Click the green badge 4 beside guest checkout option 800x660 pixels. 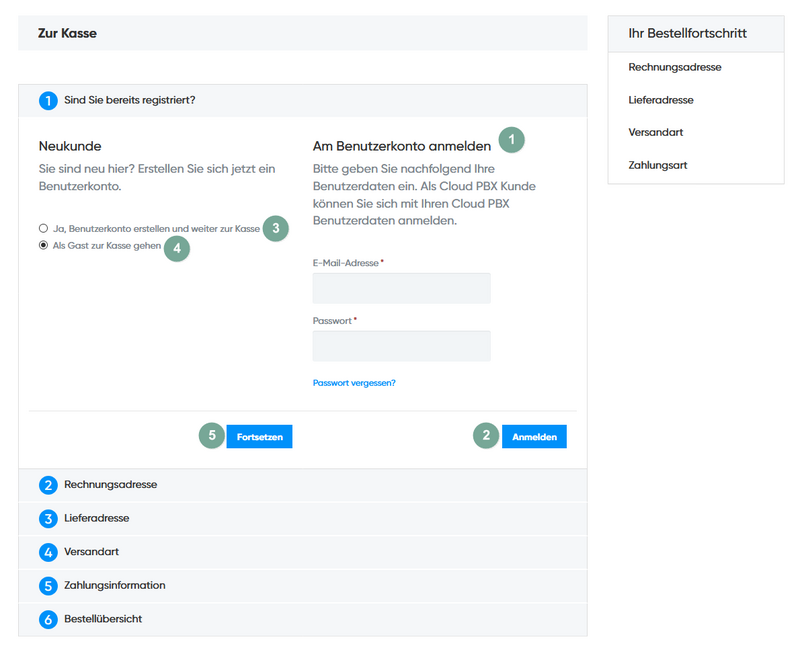click(177, 249)
